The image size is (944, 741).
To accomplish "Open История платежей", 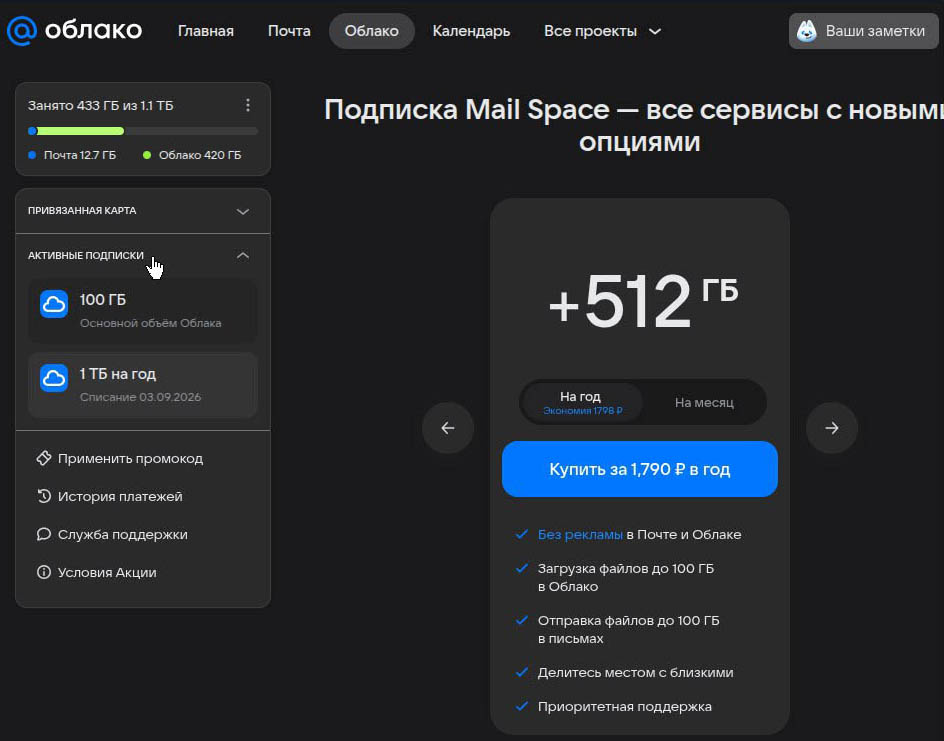I will (x=110, y=496).
